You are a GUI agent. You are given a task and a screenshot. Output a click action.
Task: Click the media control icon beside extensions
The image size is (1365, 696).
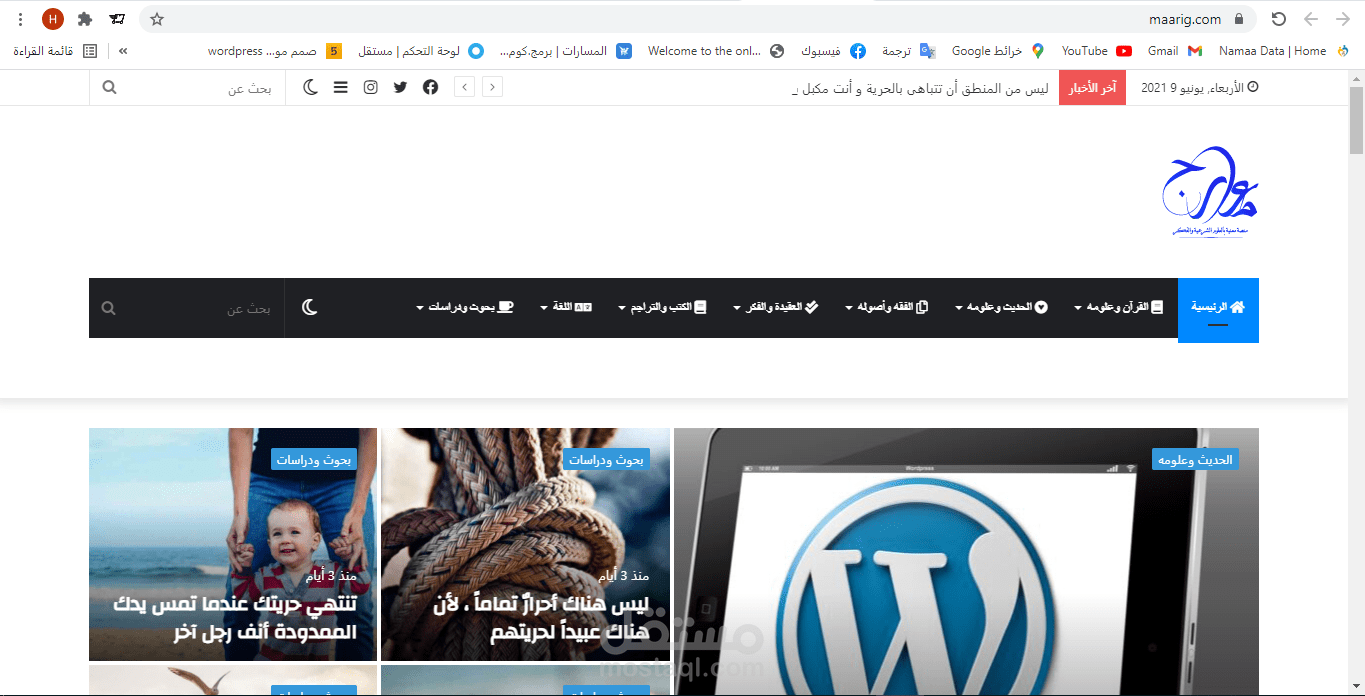pyautogui.click(x=117, y=19)
